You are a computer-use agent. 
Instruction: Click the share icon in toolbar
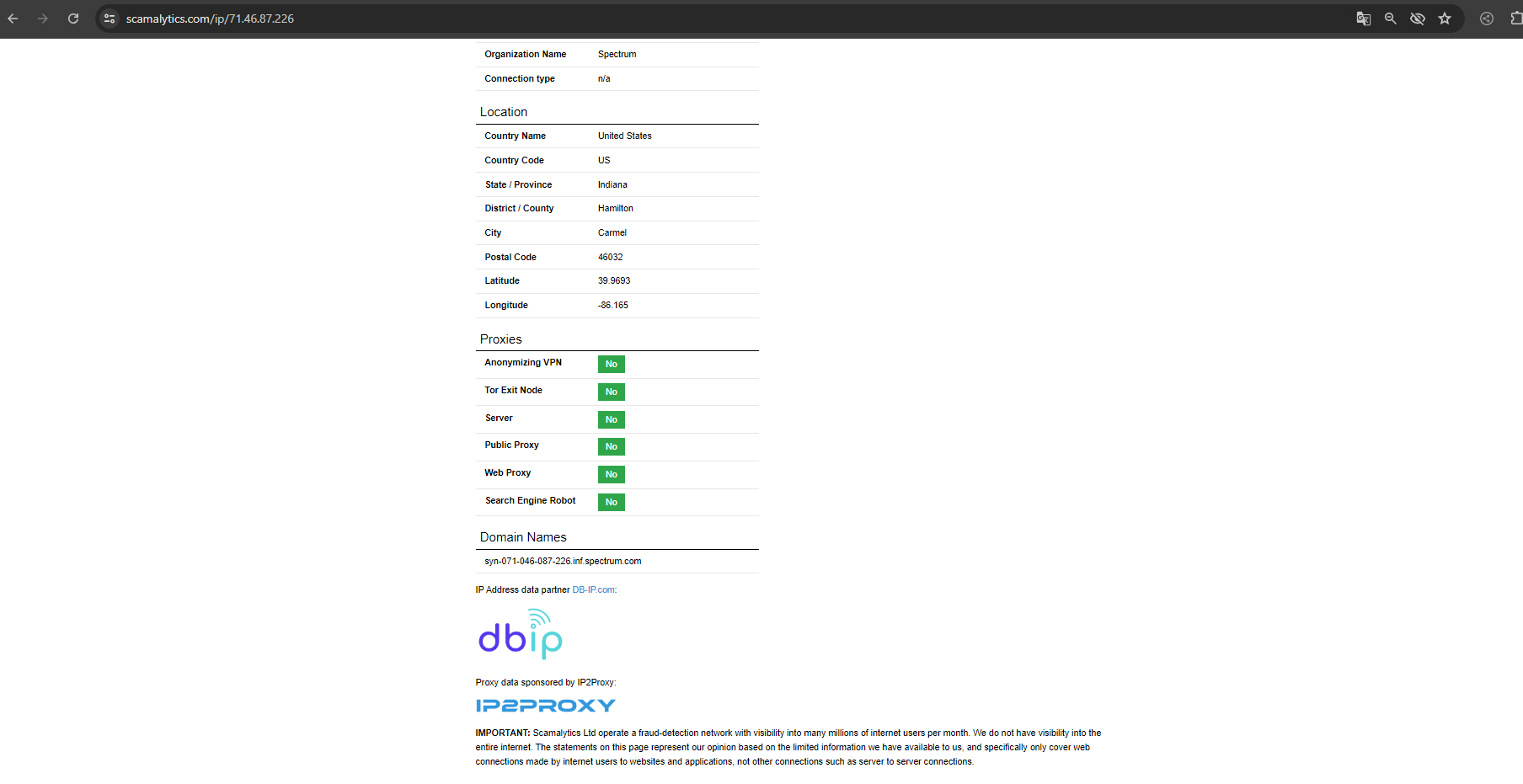click(1487, 19)
